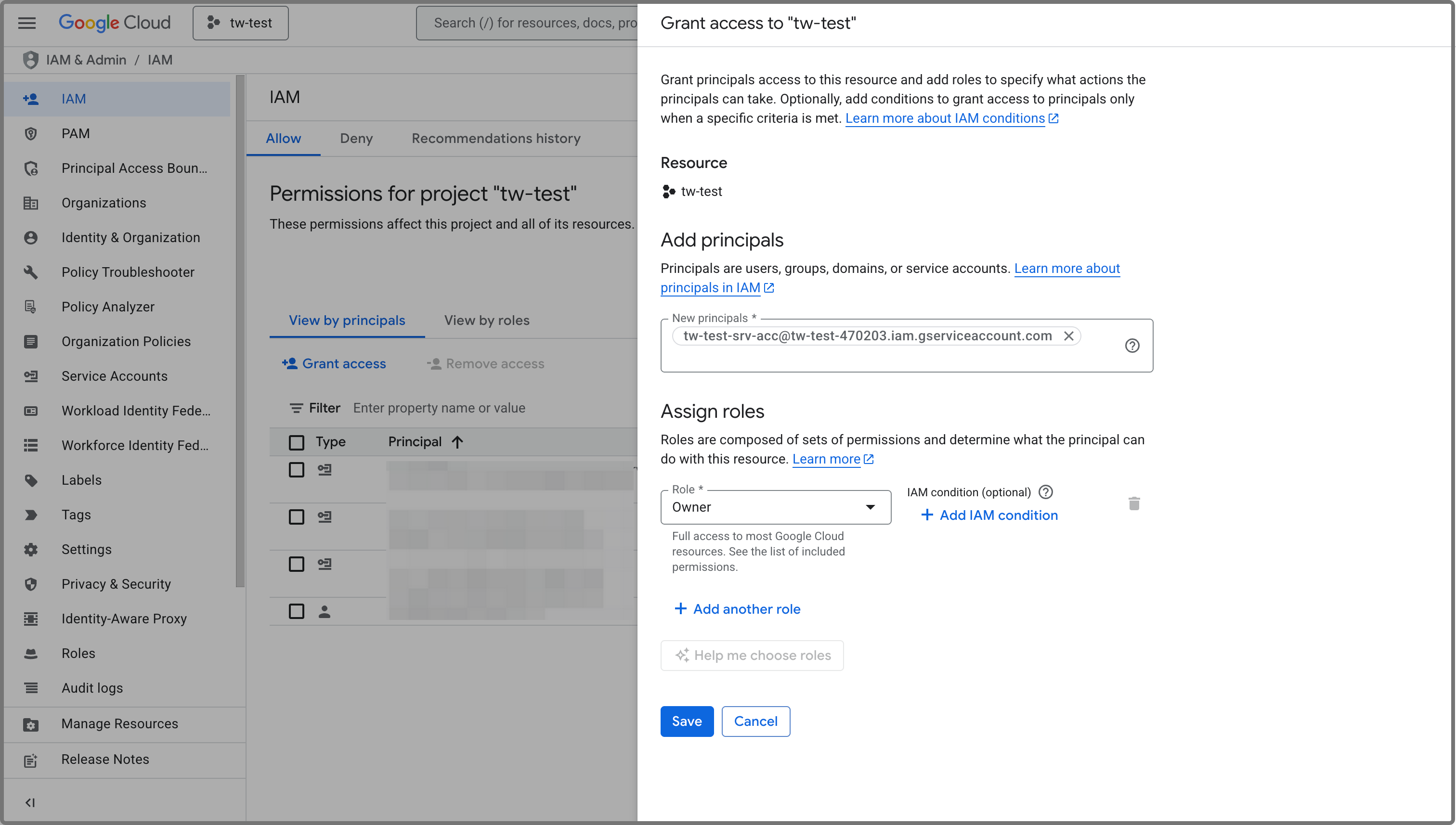Click the help icon in the New principals field

(x=1132, y=346)
